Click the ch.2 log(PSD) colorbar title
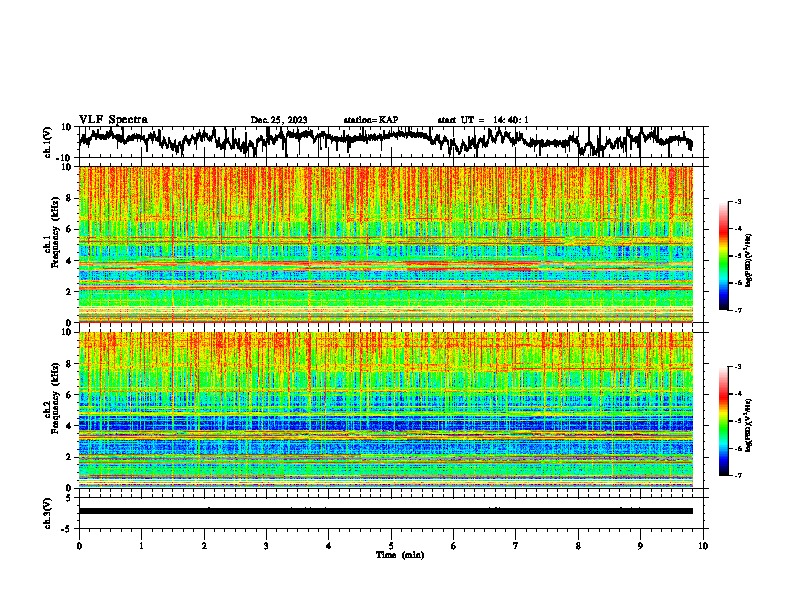Image resolution: width=792 pixels, height=612 pixels. click(749, 424)
